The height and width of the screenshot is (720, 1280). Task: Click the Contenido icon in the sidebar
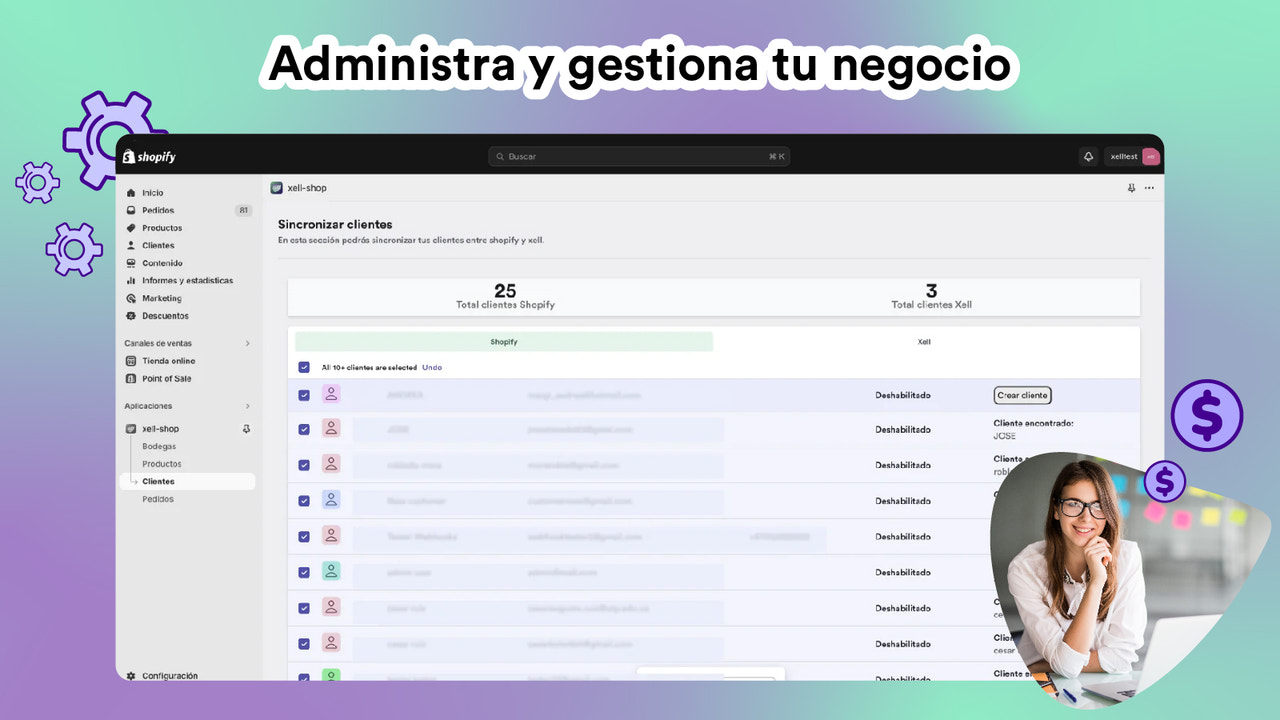tap(131, 263)
